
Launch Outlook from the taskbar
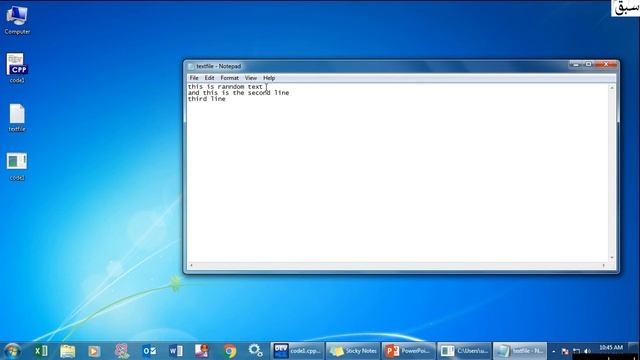[149, 351]
